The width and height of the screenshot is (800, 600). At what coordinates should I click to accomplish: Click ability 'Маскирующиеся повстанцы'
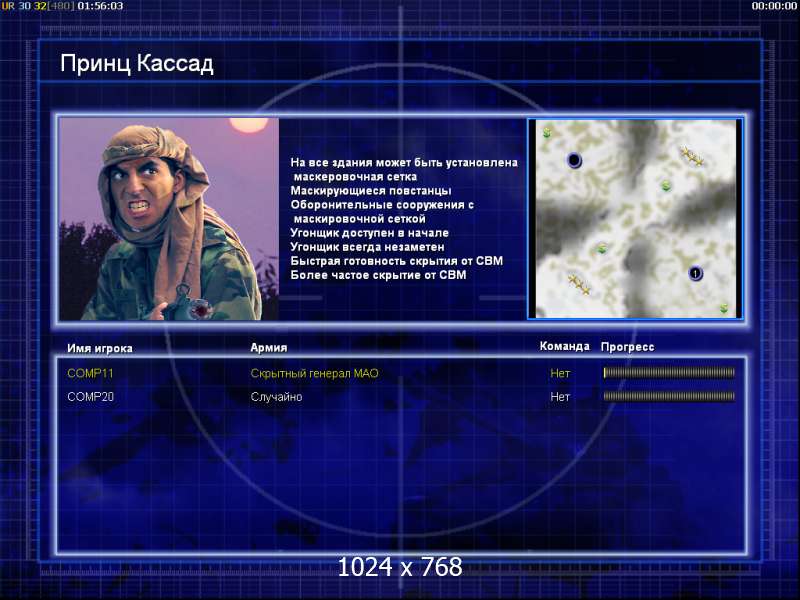pos(371,191)
